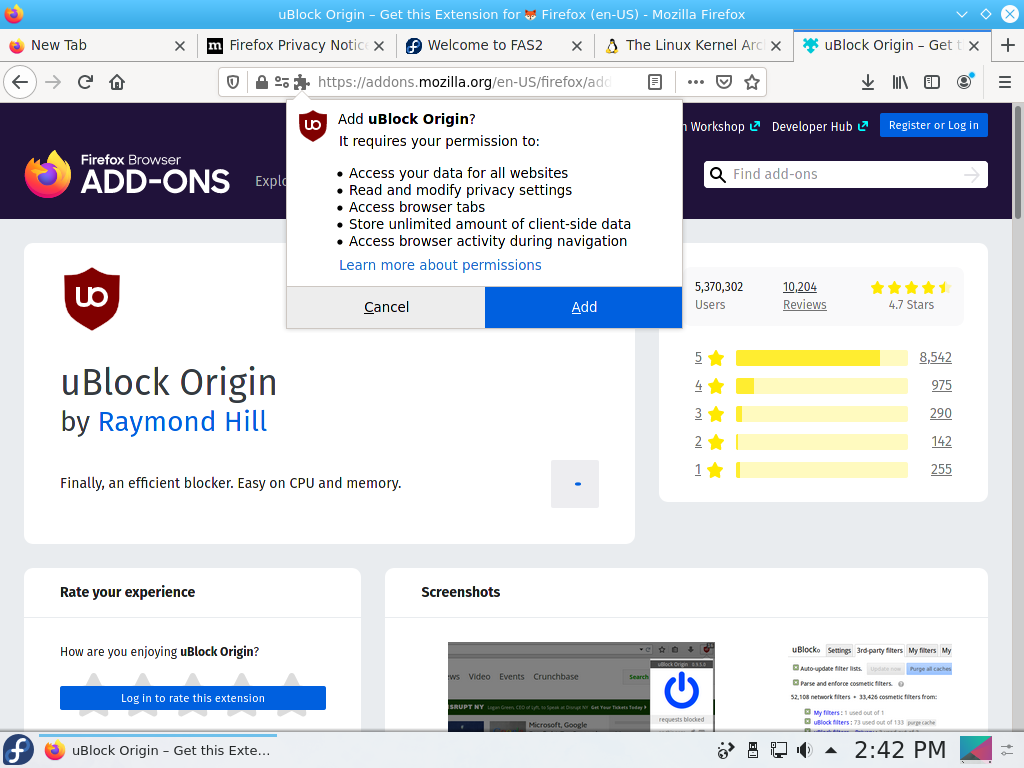
Task: Switch to the New Tab tab
Action: pyautogui.click(x=98, y=45)
